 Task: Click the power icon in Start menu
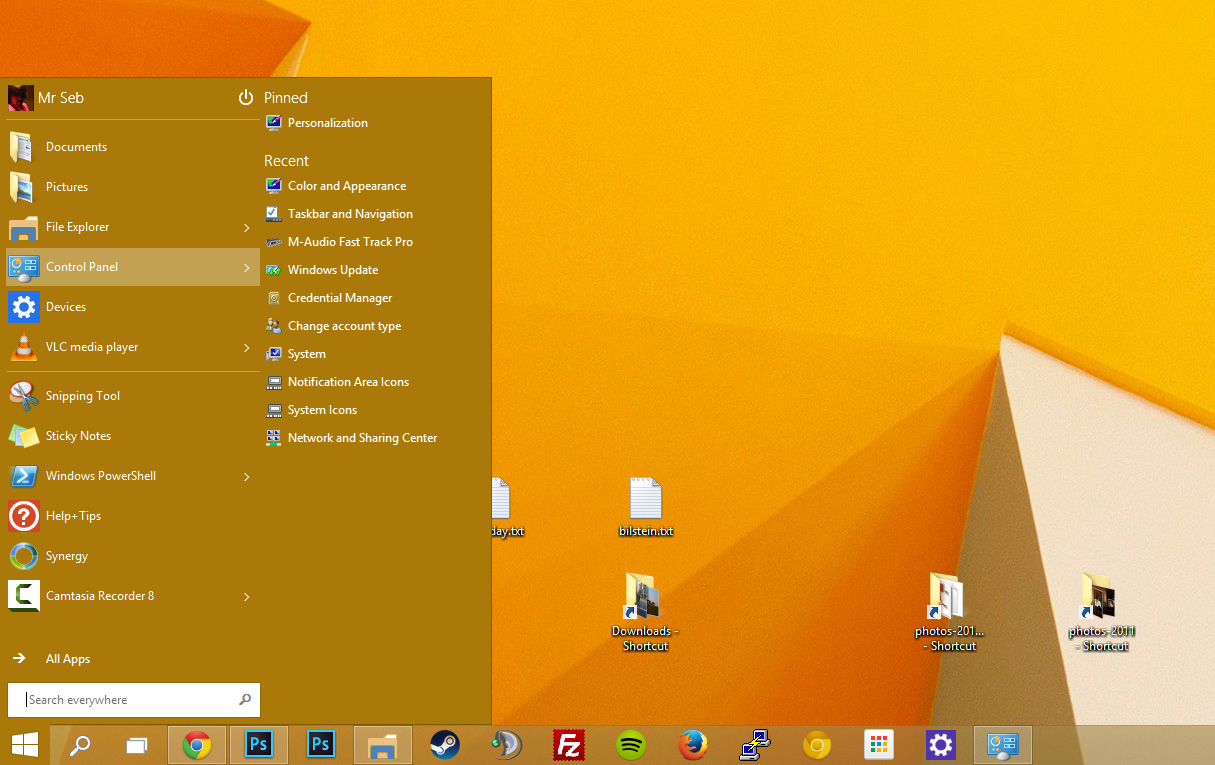[x=246, y=97]
